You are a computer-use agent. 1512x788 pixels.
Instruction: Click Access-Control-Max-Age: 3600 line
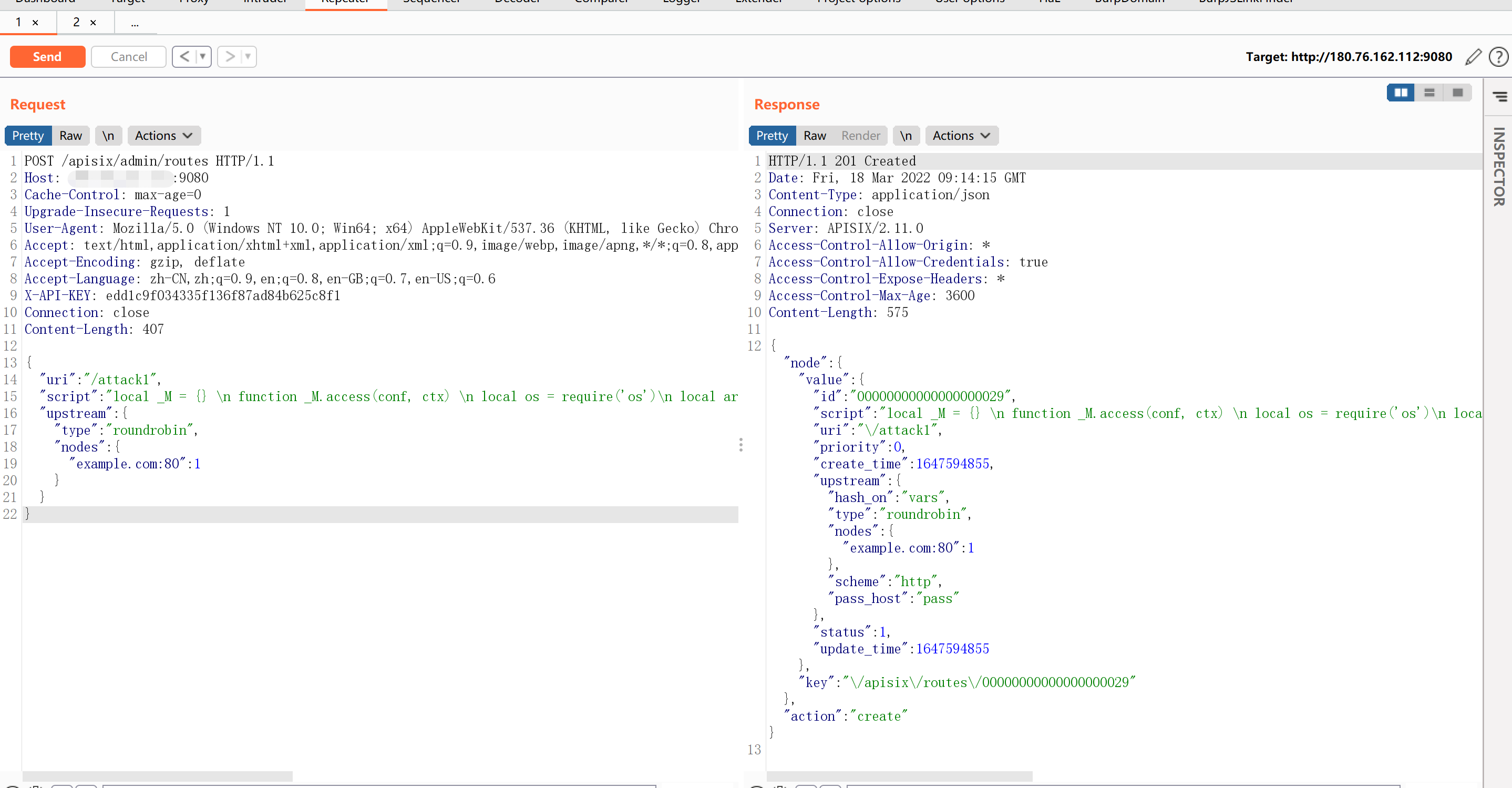point(872,295)
